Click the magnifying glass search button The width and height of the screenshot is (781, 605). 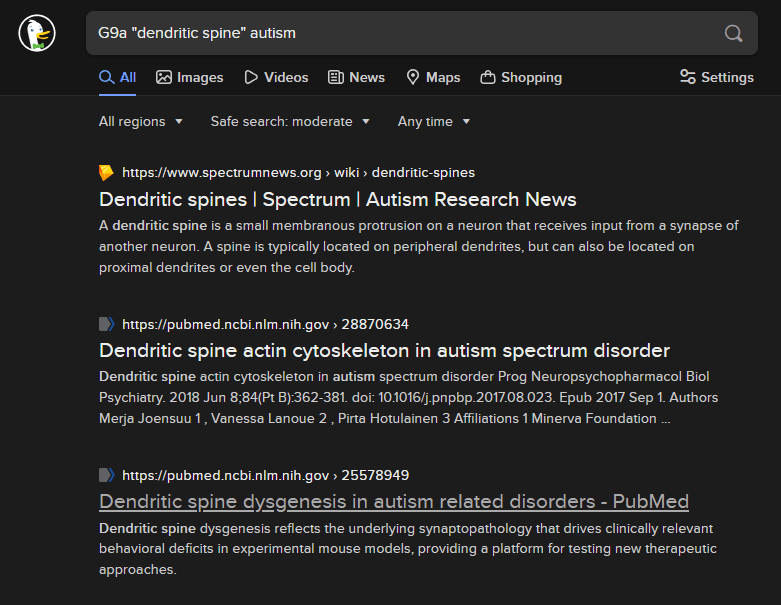pos(734,34)
